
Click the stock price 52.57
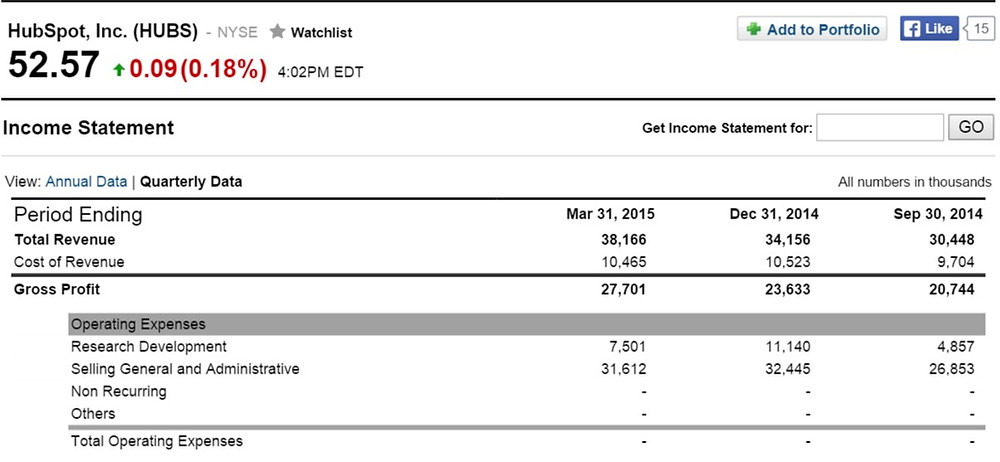pyautogui.click(x=54, y=65)
